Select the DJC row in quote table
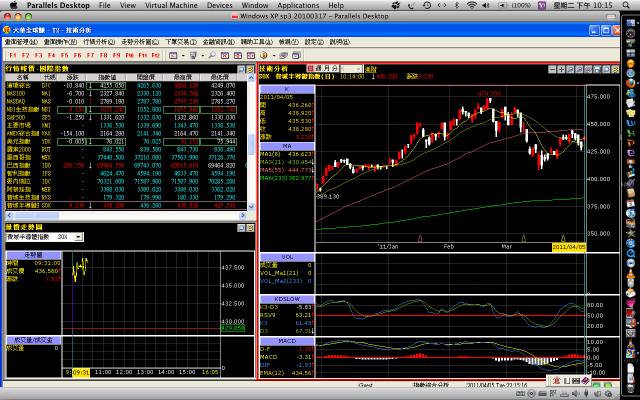The height and width of the screenshot is (400, 640). [x=126, y=86]
